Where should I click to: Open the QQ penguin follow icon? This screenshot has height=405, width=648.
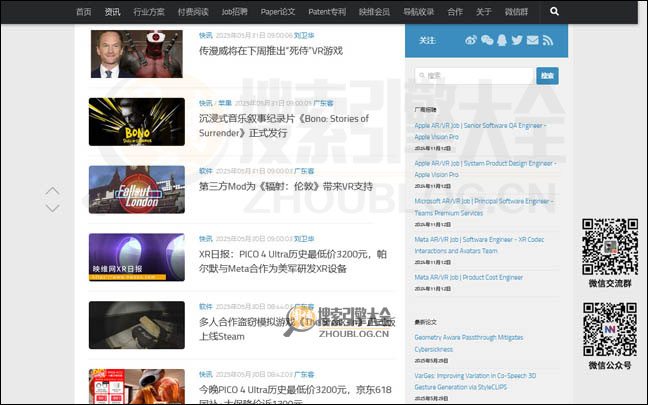pos(502,40)
